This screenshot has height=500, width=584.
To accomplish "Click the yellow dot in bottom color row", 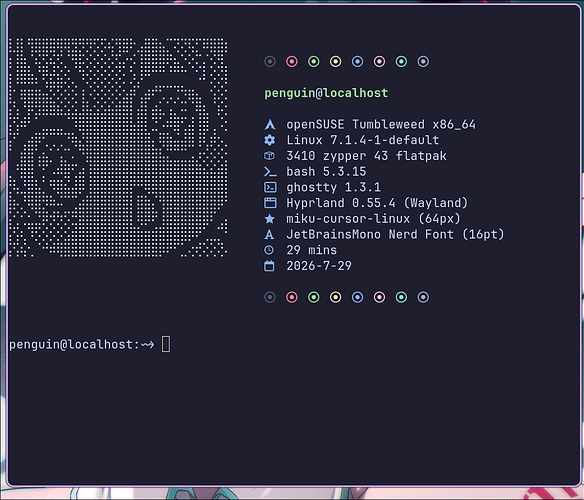I will click(336, 297).
